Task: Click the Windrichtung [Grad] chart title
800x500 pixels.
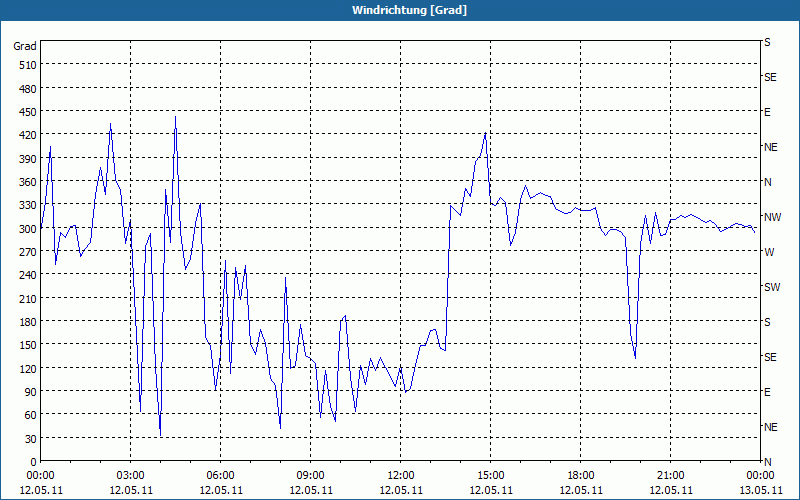Action: pyautogui.click(x=409, y=10)
